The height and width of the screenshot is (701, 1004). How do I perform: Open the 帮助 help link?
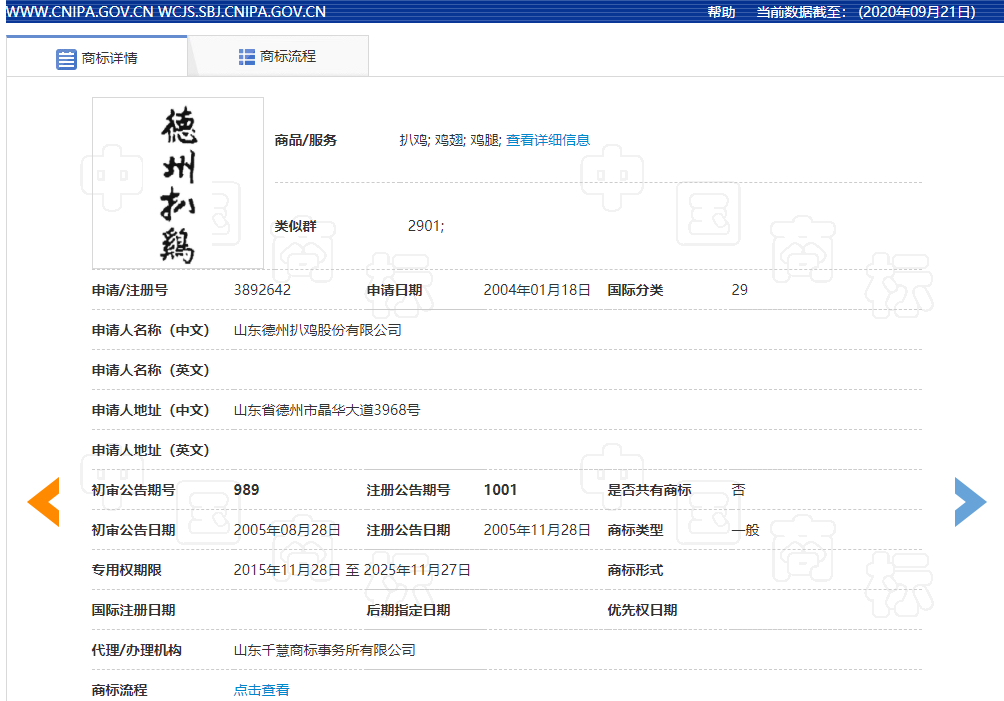pos(721,12)
